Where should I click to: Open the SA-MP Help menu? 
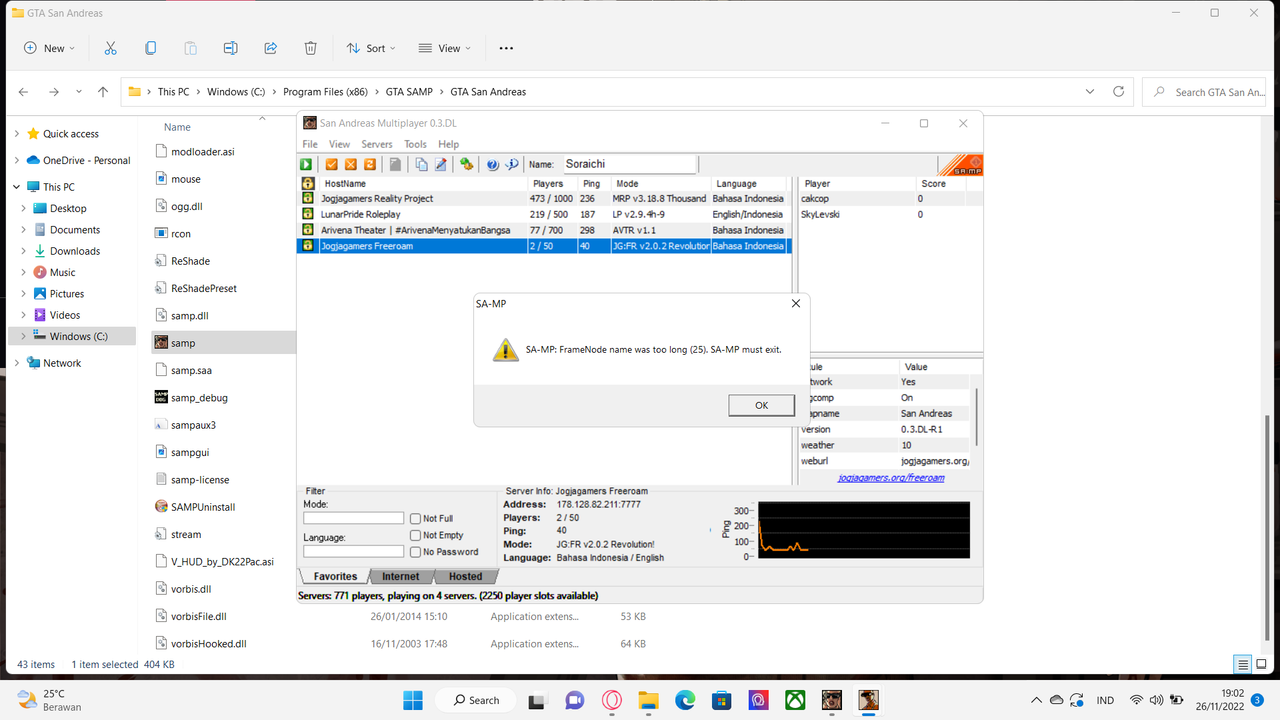pyautogui.click(x=448, y=144)
